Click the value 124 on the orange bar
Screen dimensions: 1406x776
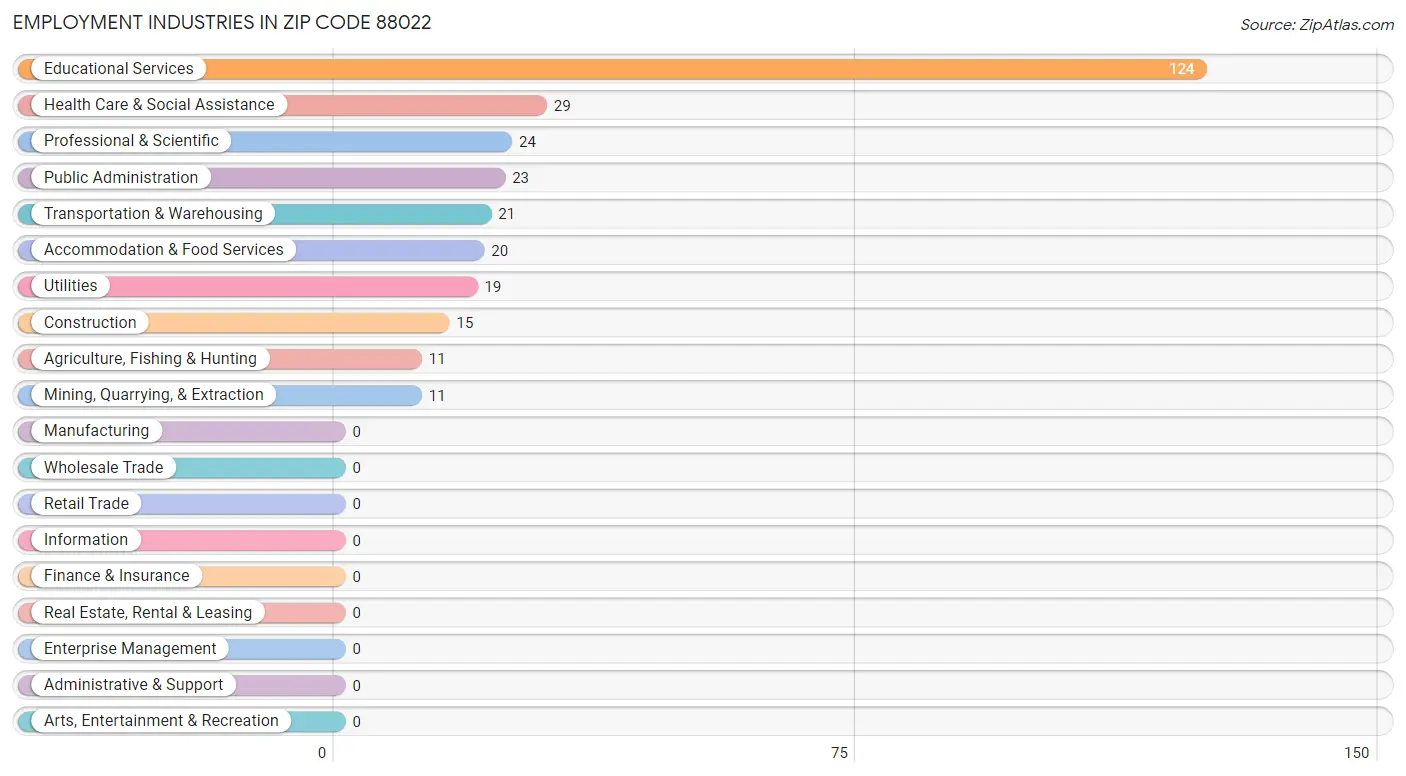pyautogui.click(x=1182, y=69)
